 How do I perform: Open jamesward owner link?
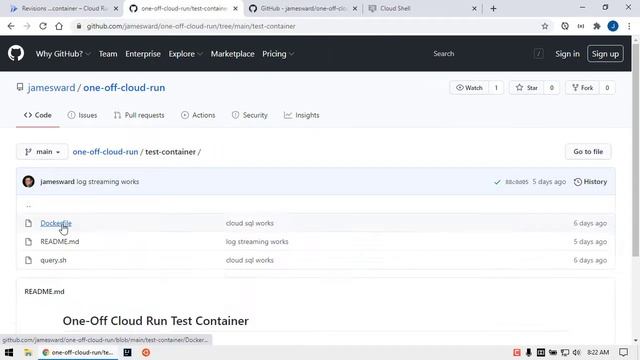pyautogui.click(x=51, y=88)
